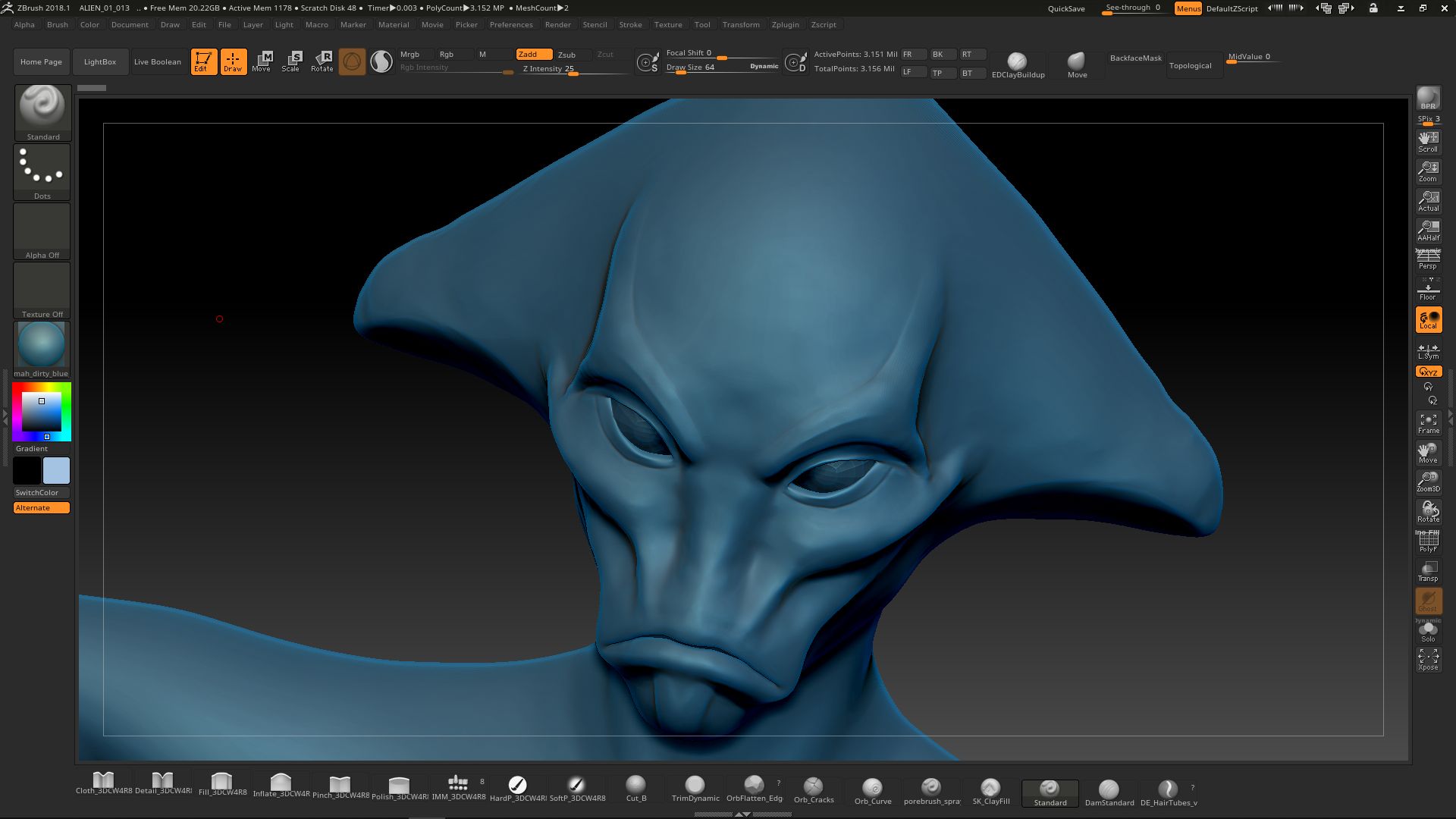Screen dimensions: 1456x819
Task: Set view to Actual size
Action: tap(1428, 201)
